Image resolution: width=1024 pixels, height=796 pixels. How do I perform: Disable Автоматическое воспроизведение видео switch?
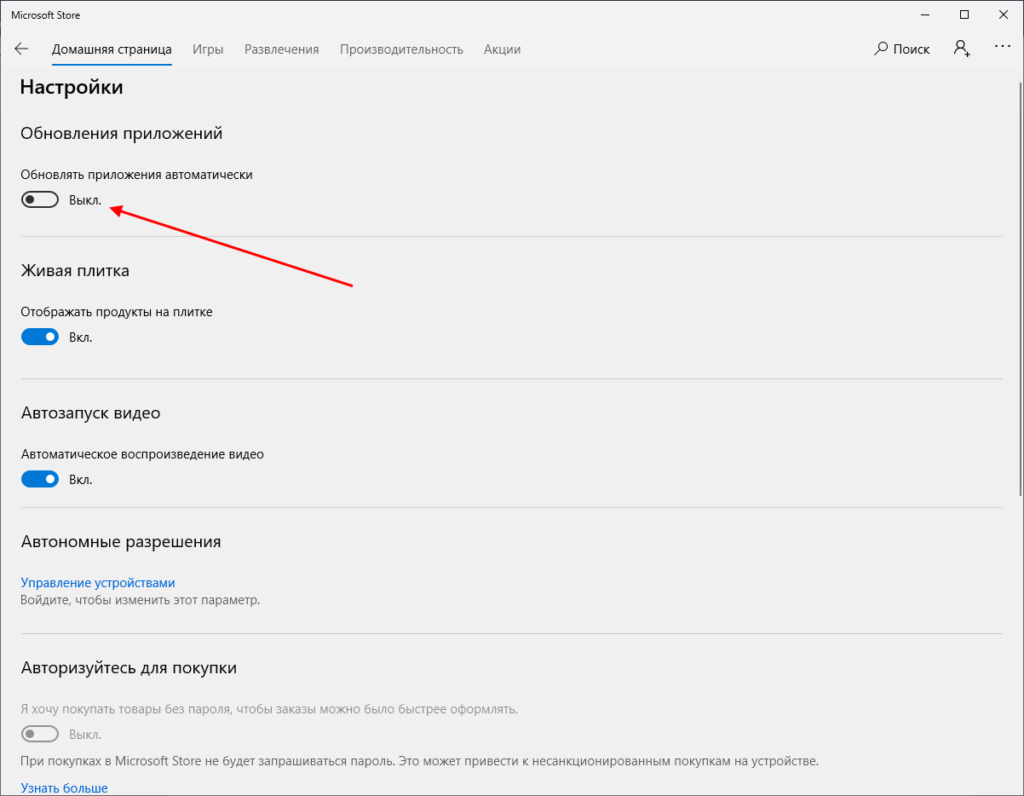point(40,479)
